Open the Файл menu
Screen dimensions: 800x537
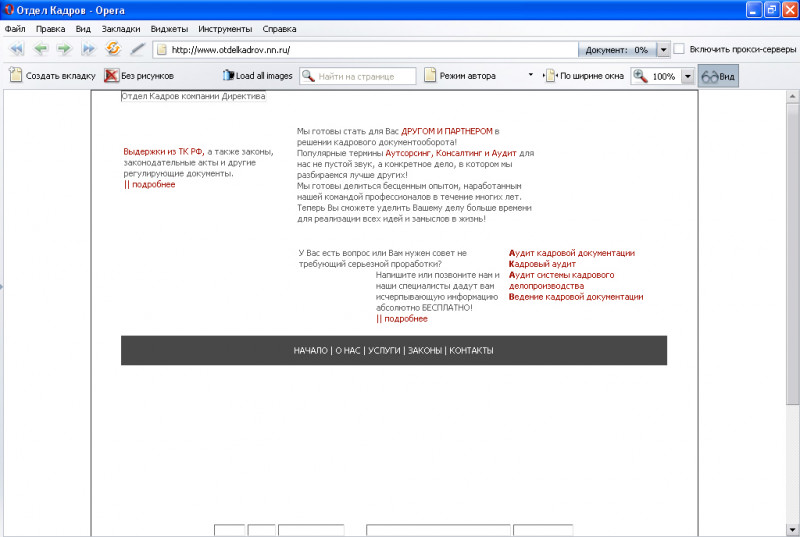click(15, 29)
